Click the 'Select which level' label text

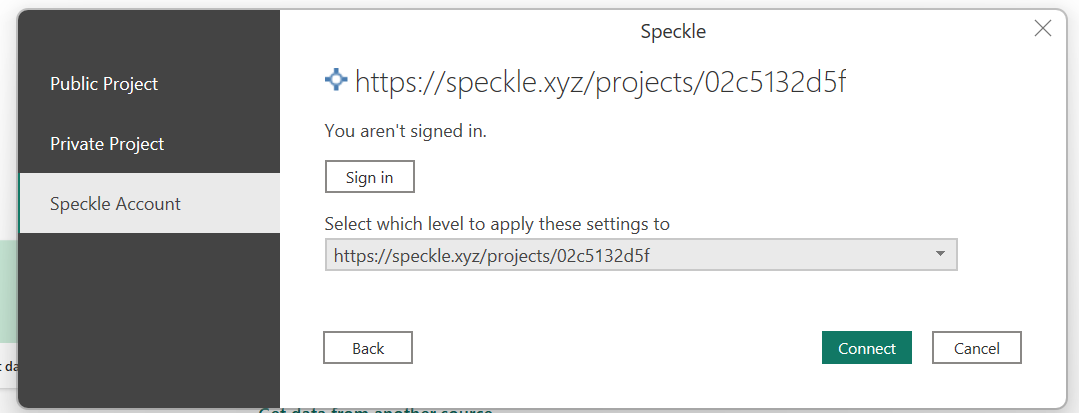pos(497,224)
